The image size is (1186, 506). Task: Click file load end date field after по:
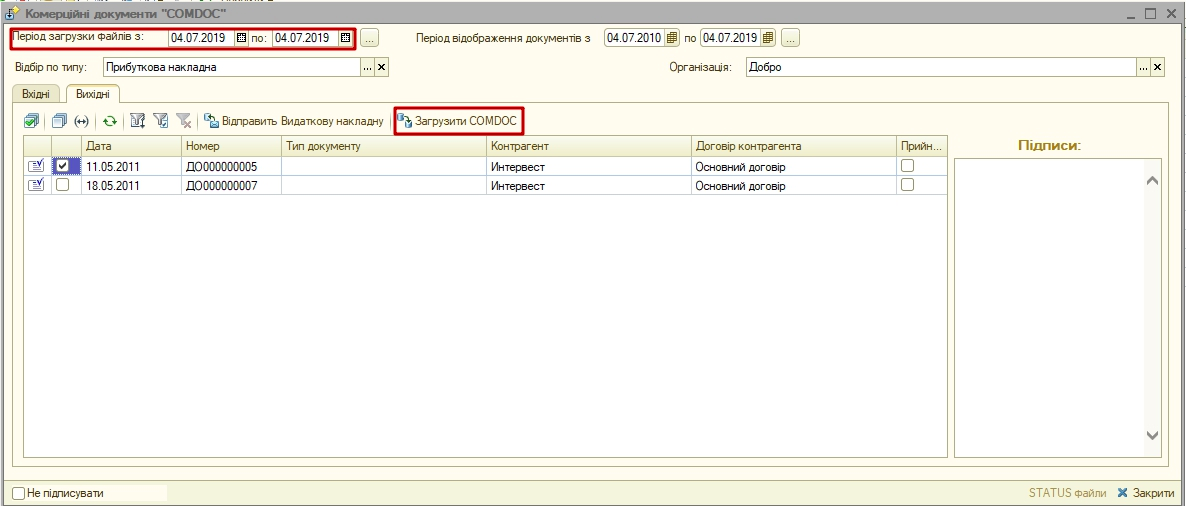306,37
